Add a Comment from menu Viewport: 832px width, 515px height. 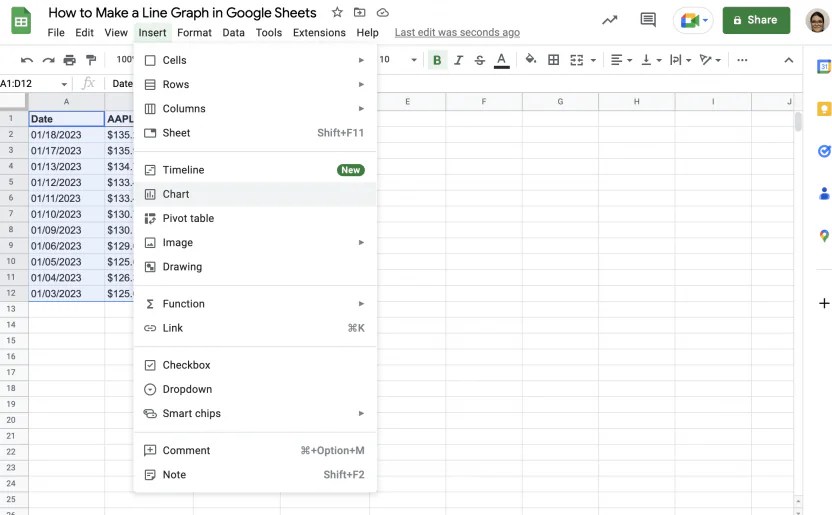255,450
